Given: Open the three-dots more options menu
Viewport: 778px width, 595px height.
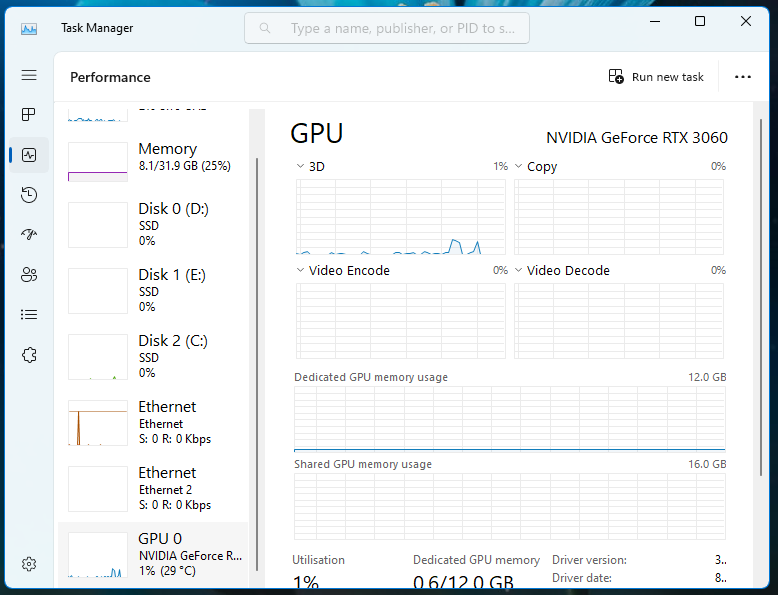Looking at the screenshot, I should 743,77.
